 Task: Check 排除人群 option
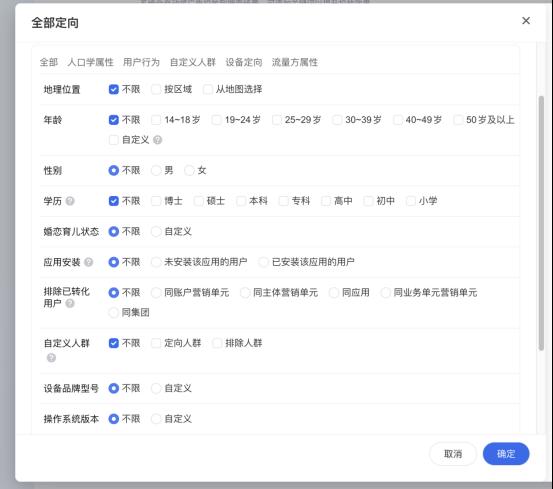[217, 343]
